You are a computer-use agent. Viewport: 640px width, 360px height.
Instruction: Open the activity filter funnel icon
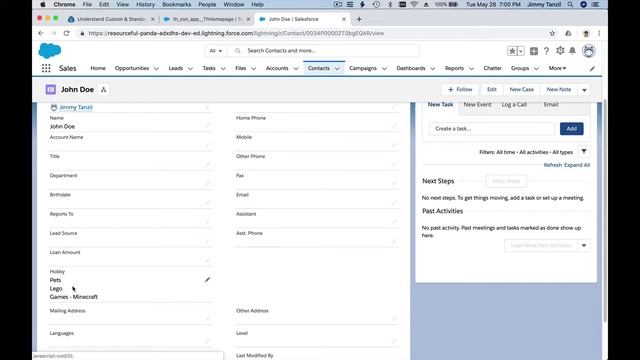tap(584, 152)
